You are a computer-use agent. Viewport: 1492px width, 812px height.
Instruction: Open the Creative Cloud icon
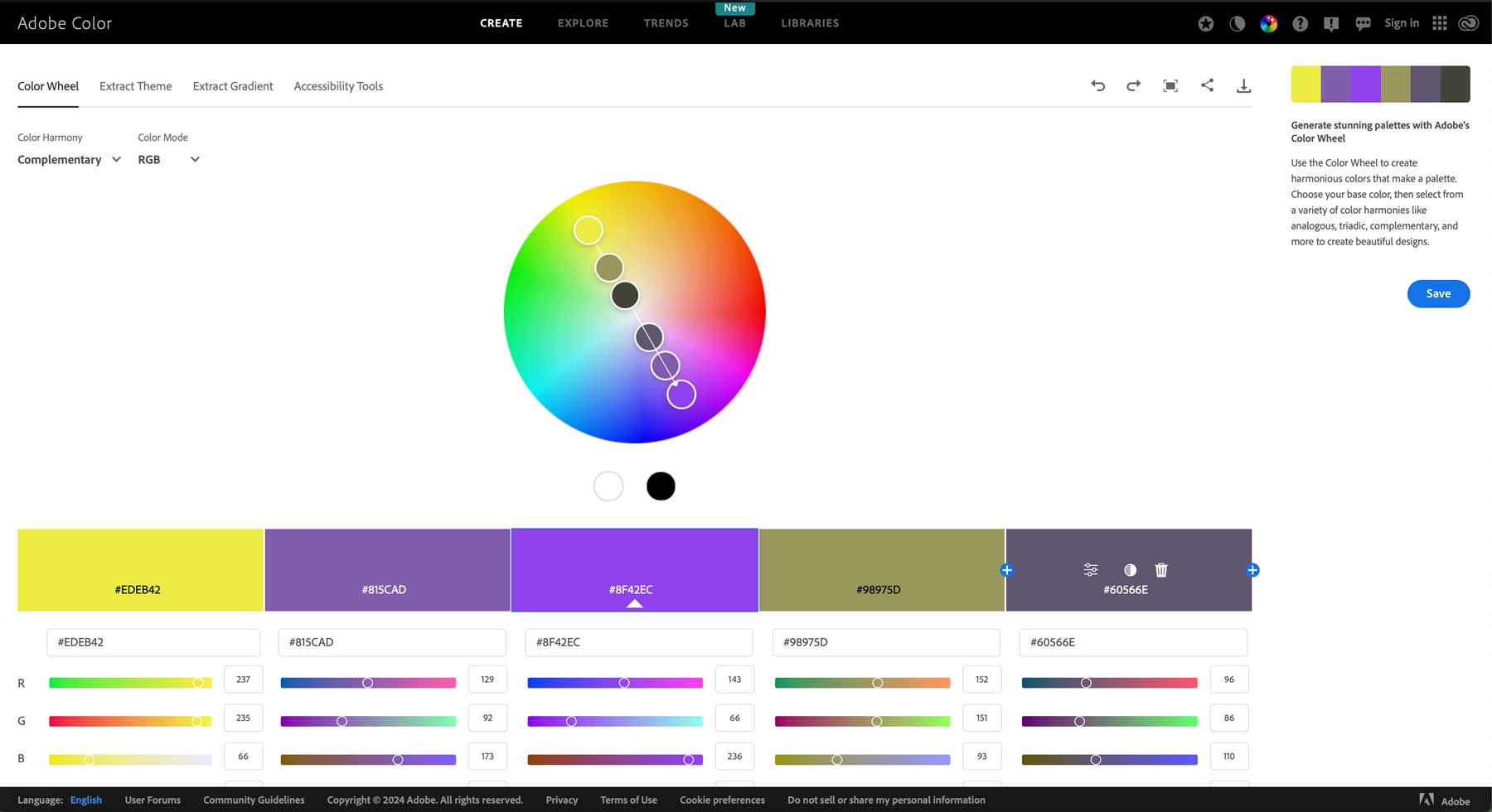coord(1467,22)
